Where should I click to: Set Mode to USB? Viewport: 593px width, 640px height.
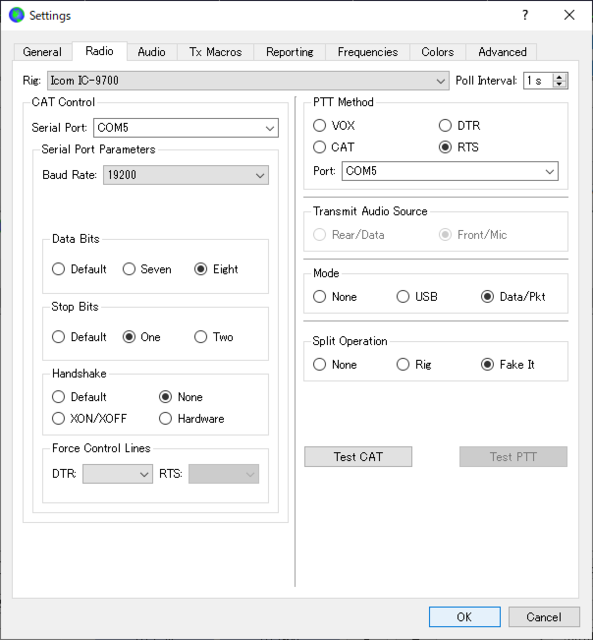click(417, 296)
